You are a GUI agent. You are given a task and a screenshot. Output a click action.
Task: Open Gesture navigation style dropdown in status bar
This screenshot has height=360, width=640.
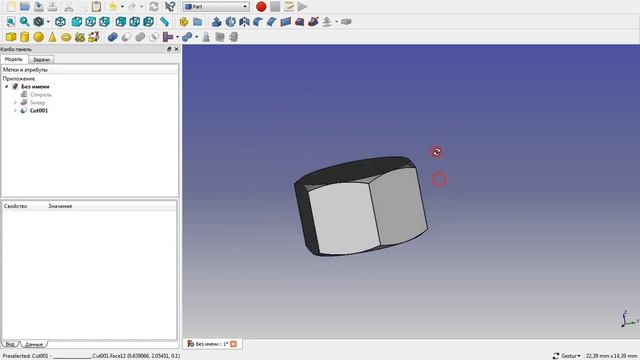point(567,356)
